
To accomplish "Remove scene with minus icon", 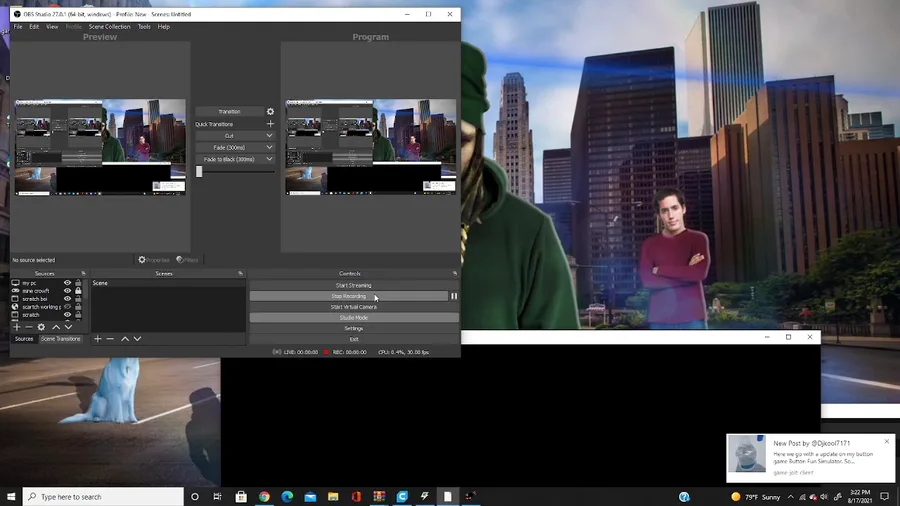I will pos(110,339).
